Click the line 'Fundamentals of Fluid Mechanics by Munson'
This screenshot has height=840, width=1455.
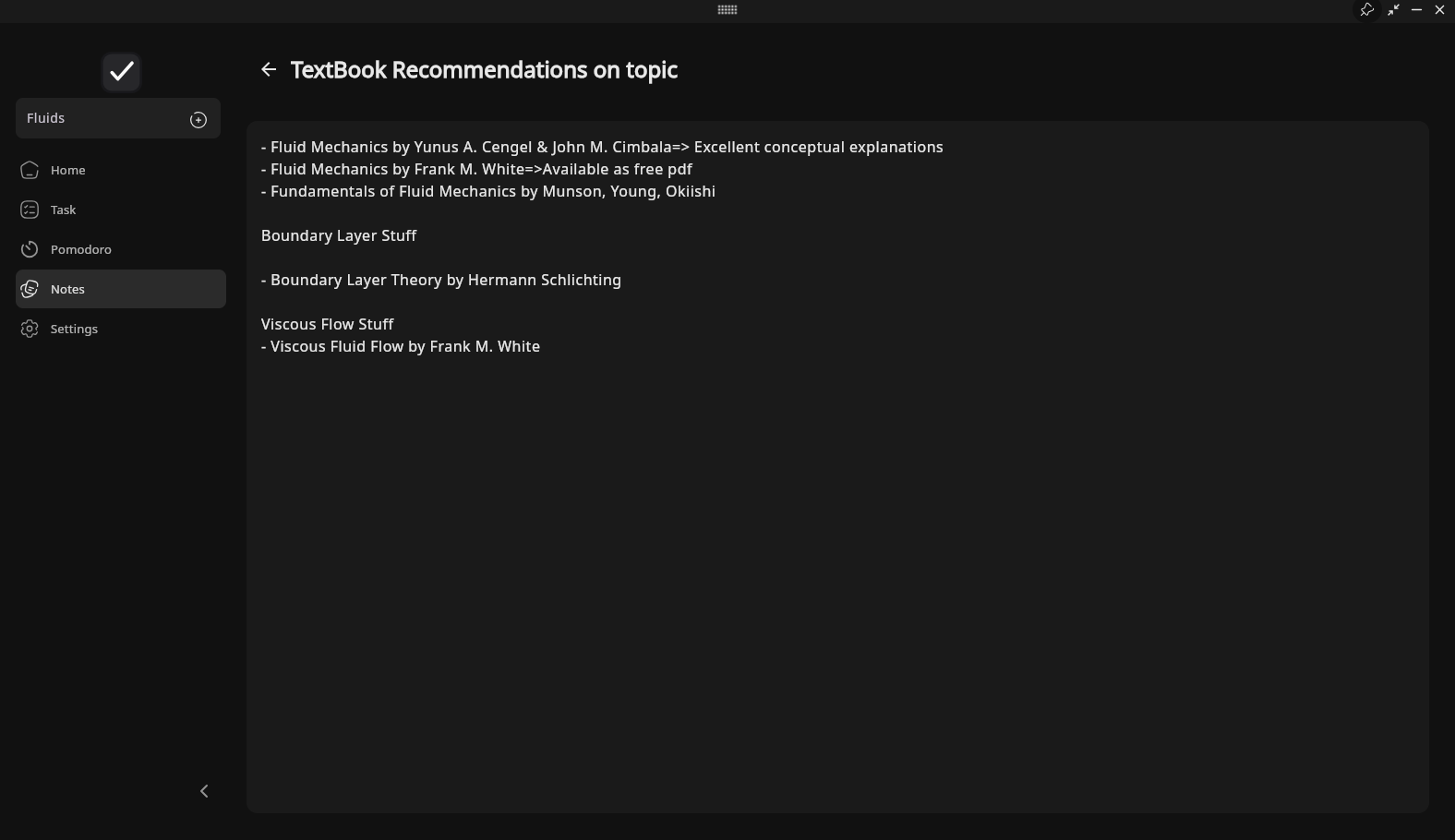pos(488,191)
